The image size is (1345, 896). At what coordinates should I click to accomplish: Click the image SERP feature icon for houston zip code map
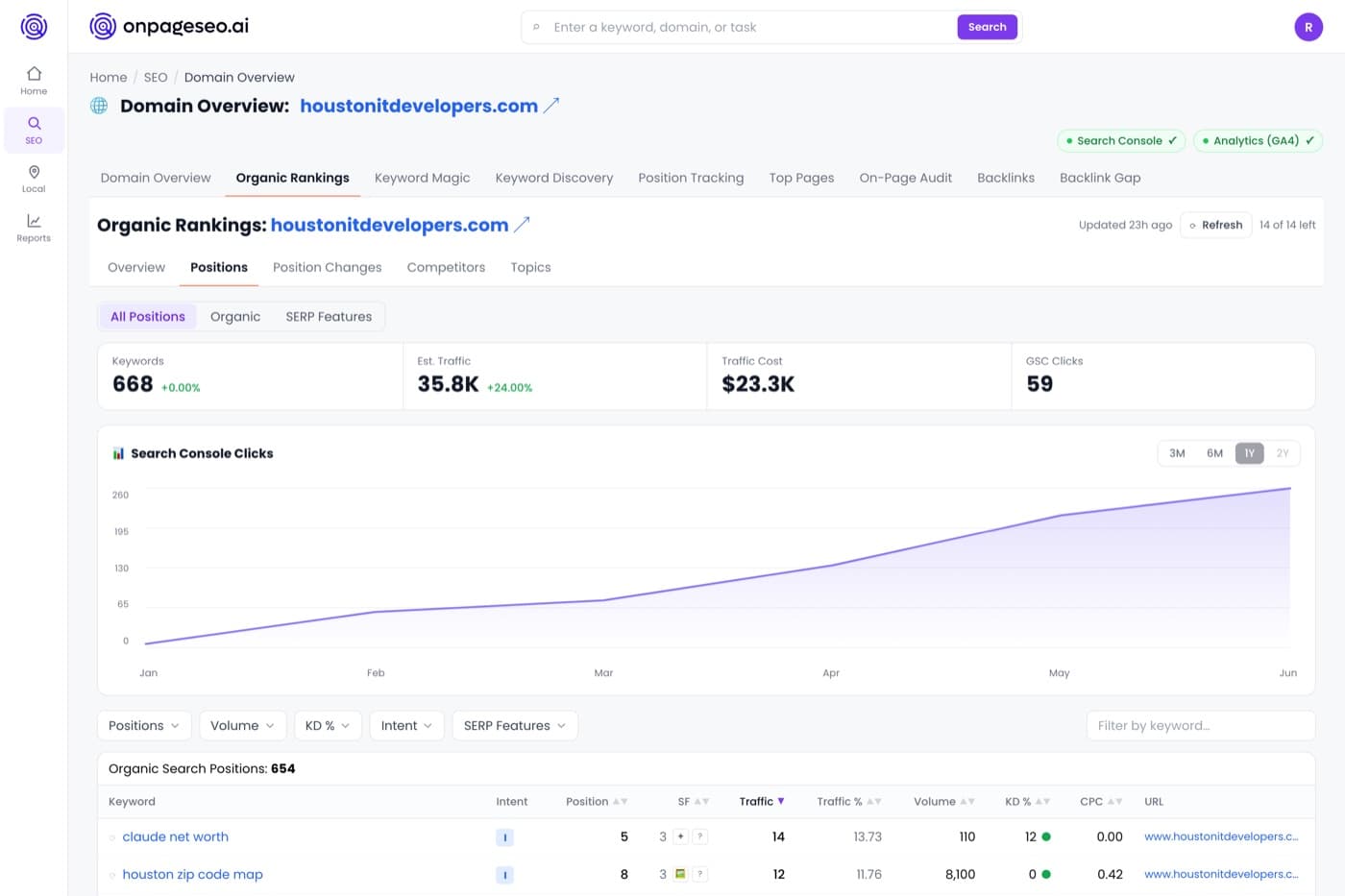(680, 874)
